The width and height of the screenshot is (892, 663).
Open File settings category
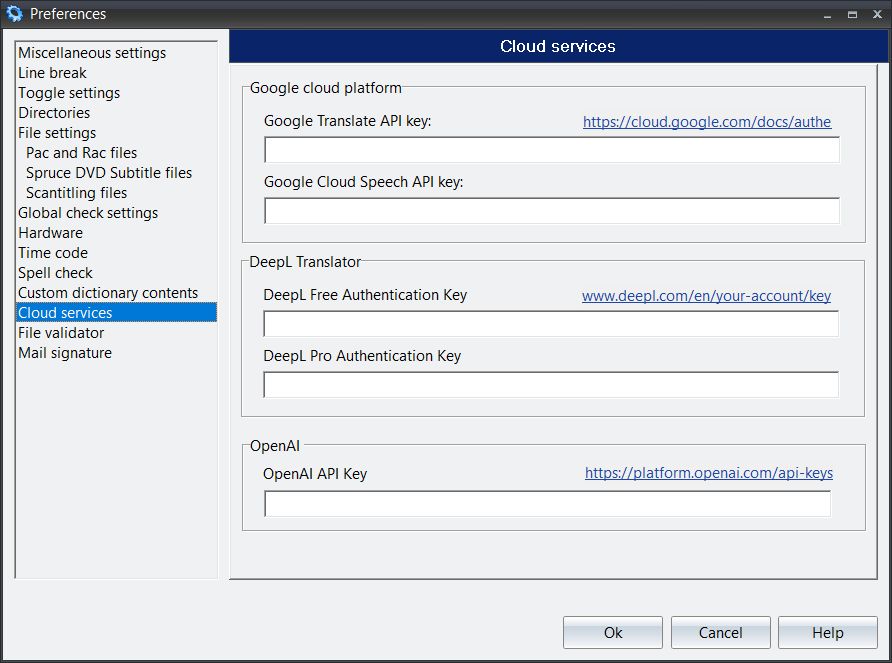click(57, 133)
